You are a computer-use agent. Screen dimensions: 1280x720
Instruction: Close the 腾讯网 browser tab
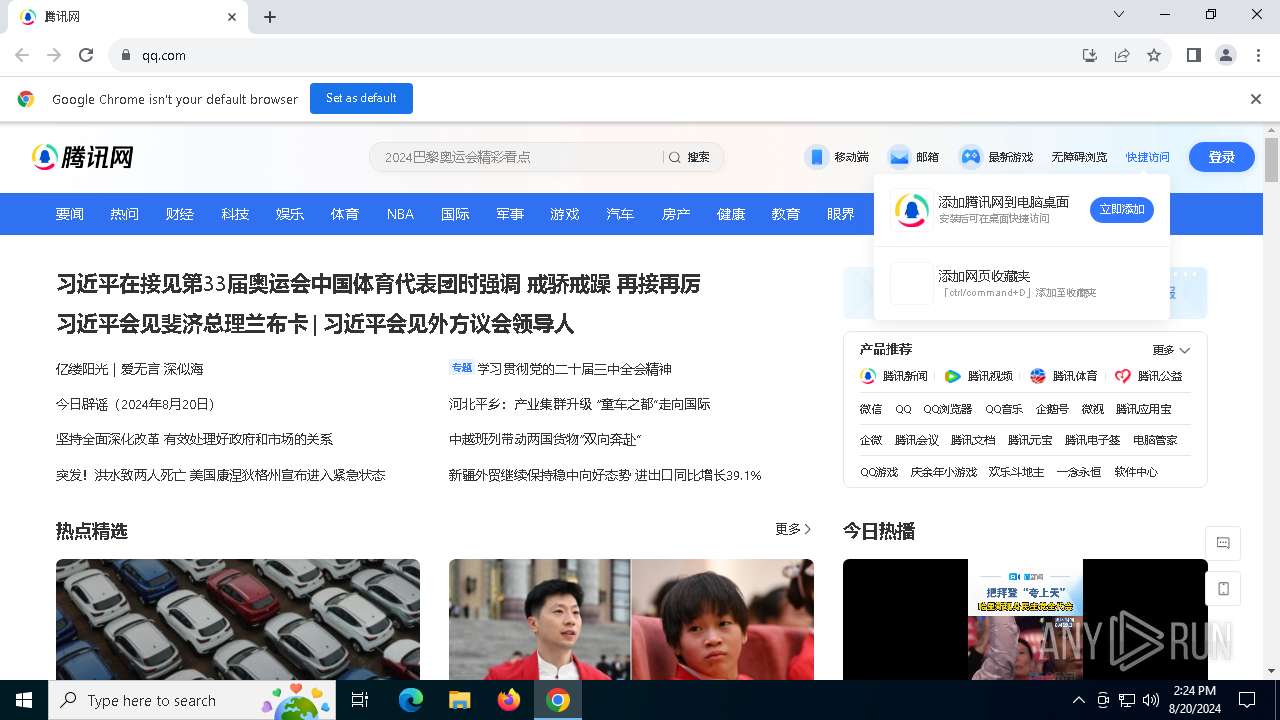[232, 17]
